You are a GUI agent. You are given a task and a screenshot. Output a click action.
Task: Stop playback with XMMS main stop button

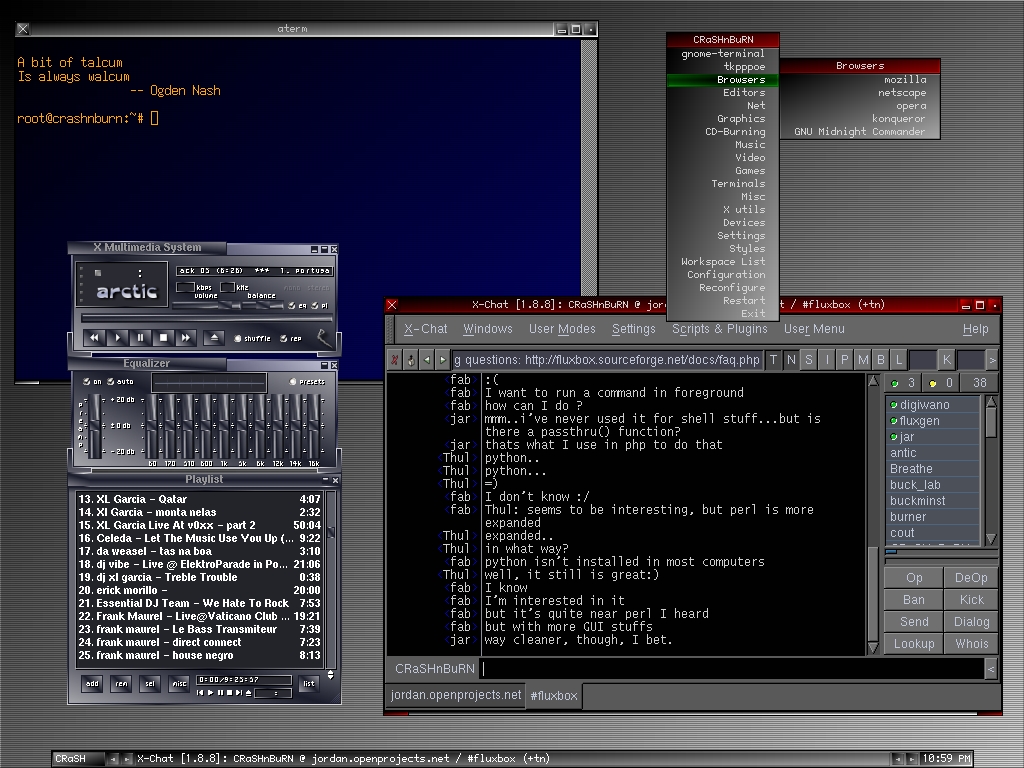(163, 338)
